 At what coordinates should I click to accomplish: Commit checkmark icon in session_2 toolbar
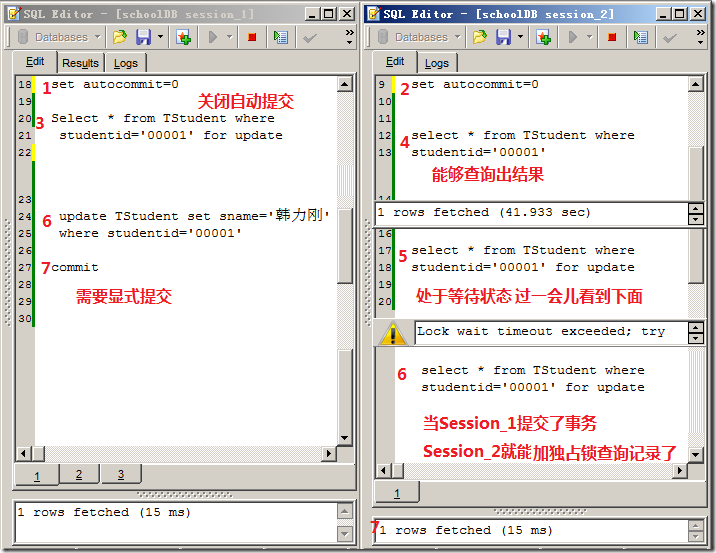click(670, 37)
